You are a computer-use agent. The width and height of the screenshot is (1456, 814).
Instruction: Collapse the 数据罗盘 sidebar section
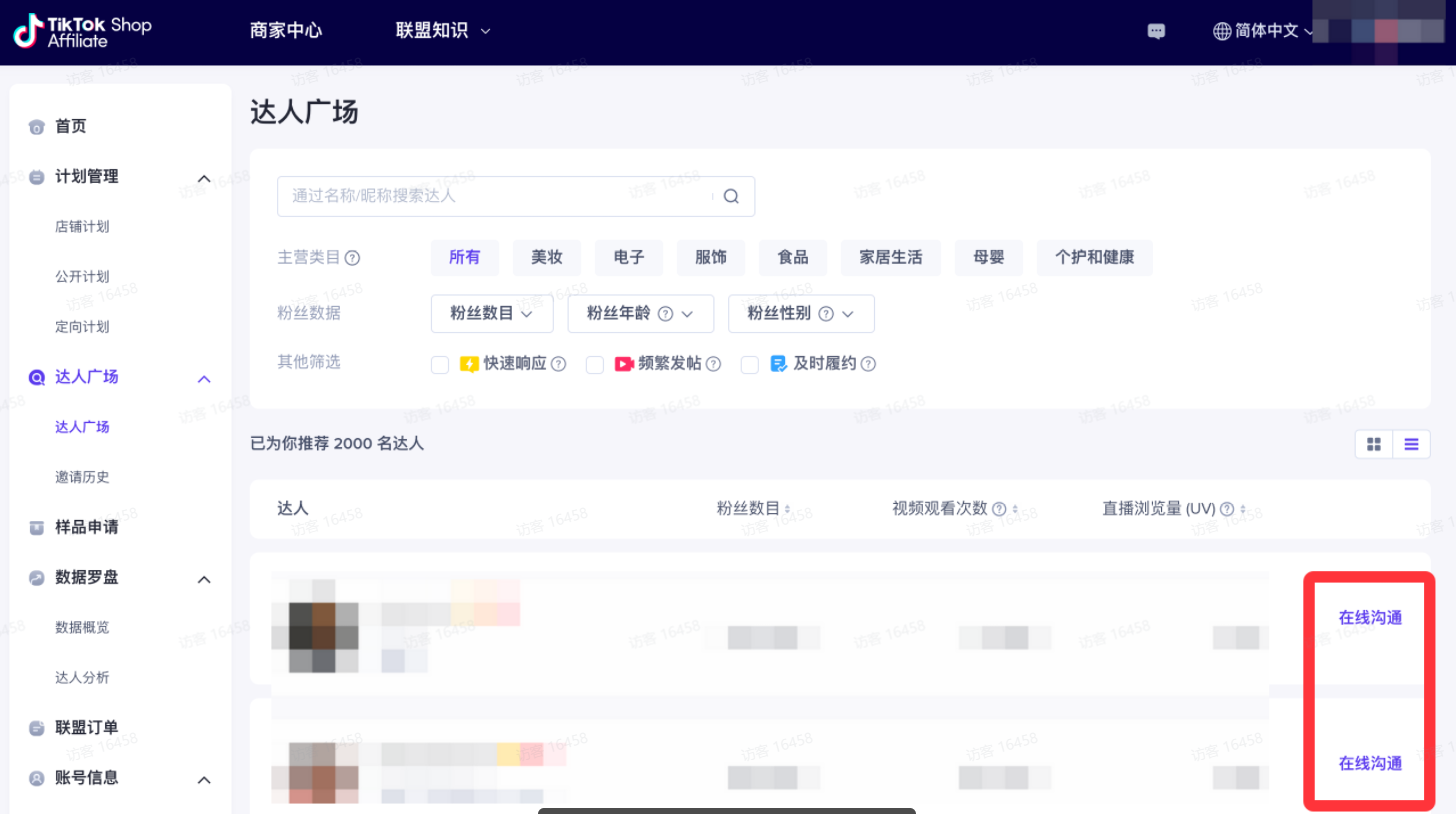pyautogui.click(x=204, y=579)
